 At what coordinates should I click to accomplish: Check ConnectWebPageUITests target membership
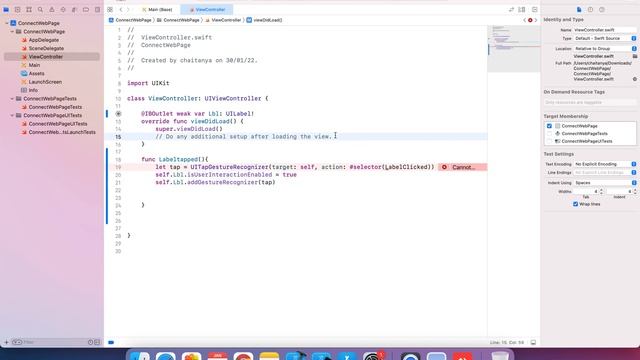(x=549, y=141)
